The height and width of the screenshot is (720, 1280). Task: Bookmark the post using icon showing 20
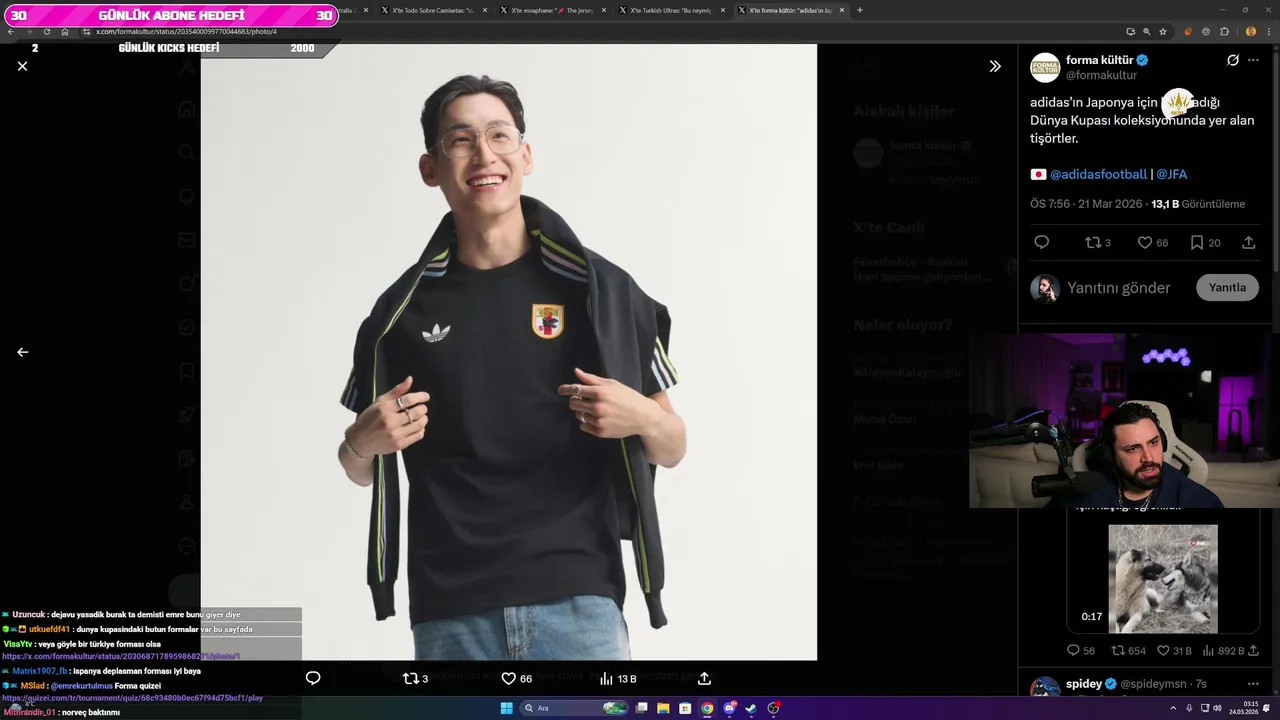pos(1205,242)
